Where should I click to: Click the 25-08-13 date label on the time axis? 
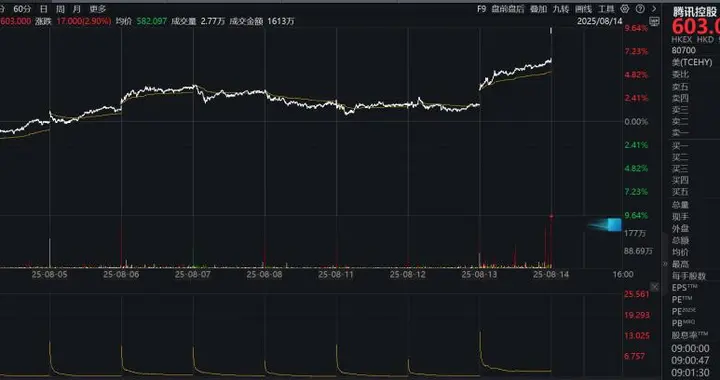click(x=479, y=274)
